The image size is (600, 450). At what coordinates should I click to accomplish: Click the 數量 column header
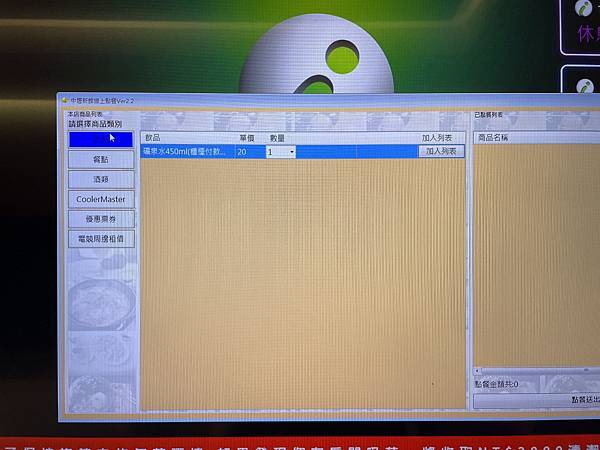(x=277, y=138)
